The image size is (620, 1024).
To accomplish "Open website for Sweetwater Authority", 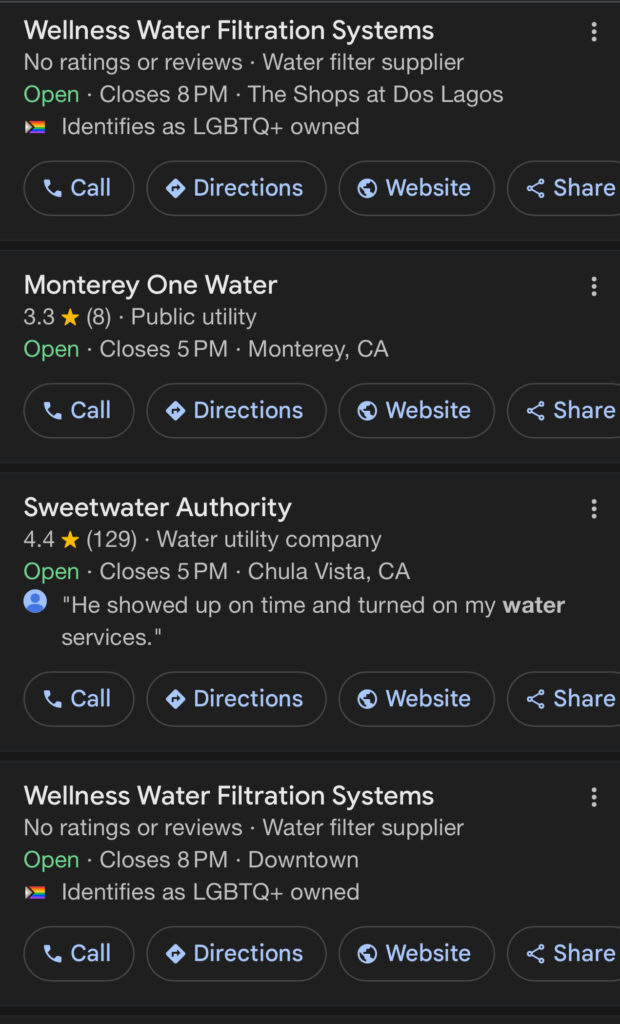I will (x=415, y=699).
